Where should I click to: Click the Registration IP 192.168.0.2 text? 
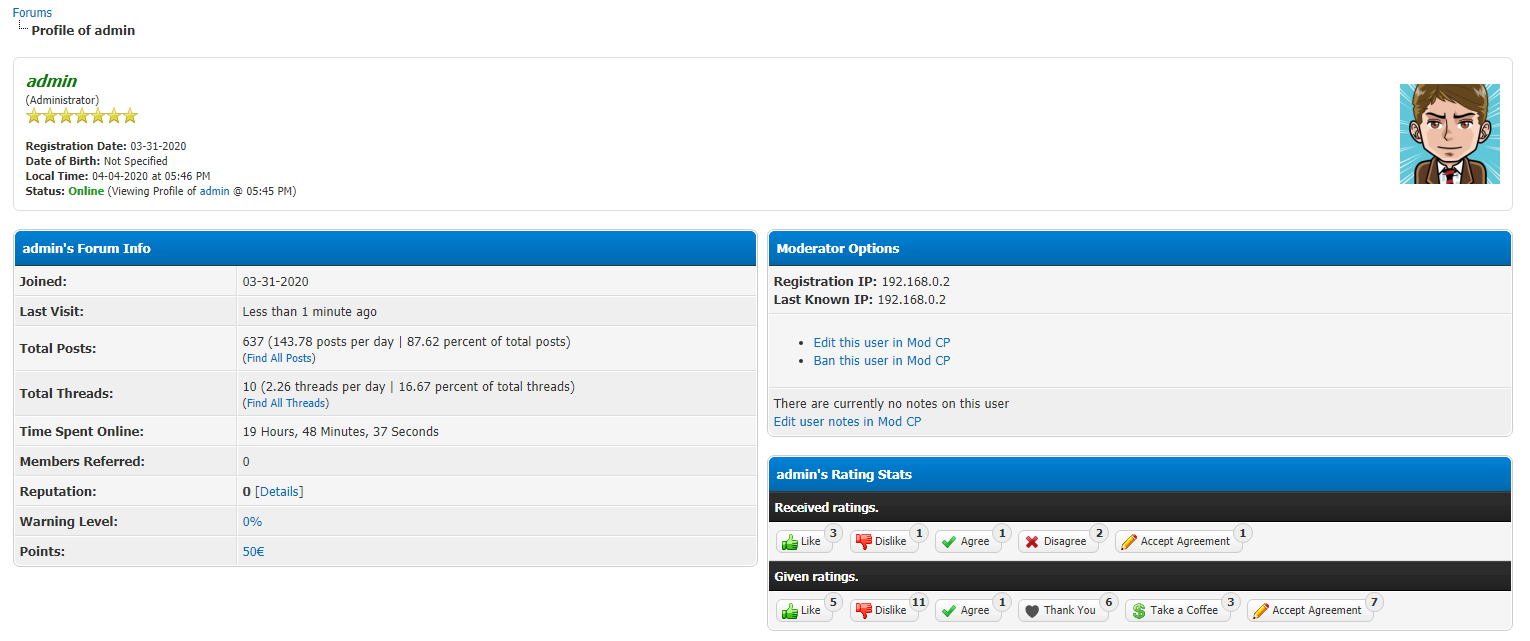coord(860,282)
